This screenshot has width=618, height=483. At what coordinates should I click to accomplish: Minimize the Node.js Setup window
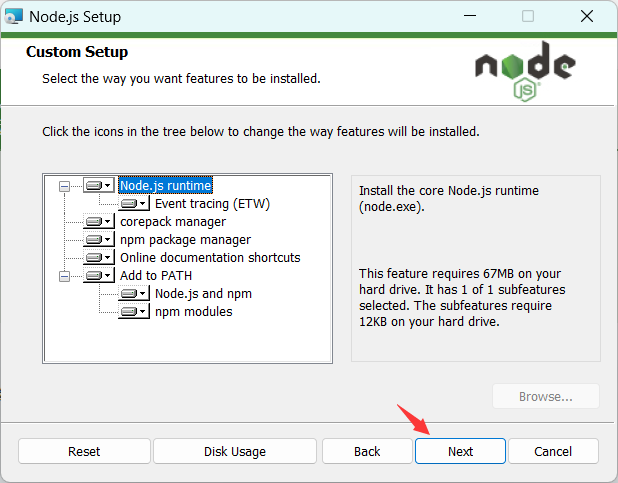(x=470, y=16)
